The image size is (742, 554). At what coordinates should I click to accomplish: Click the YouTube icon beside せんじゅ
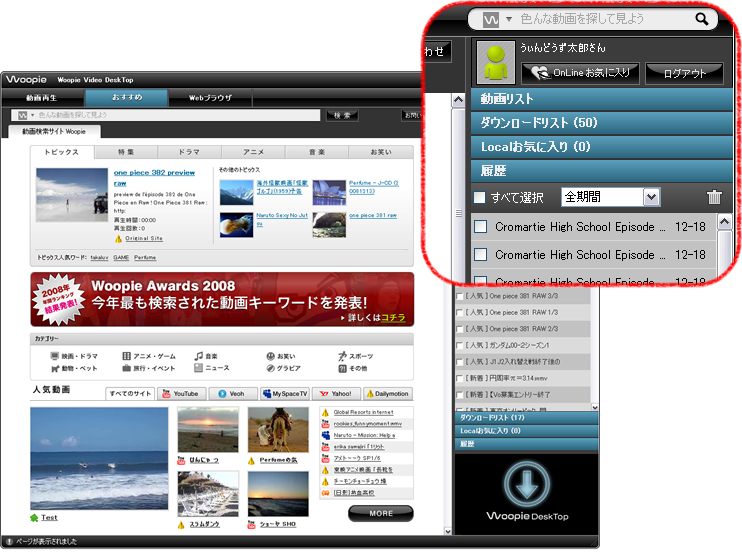tap(181, 460)
